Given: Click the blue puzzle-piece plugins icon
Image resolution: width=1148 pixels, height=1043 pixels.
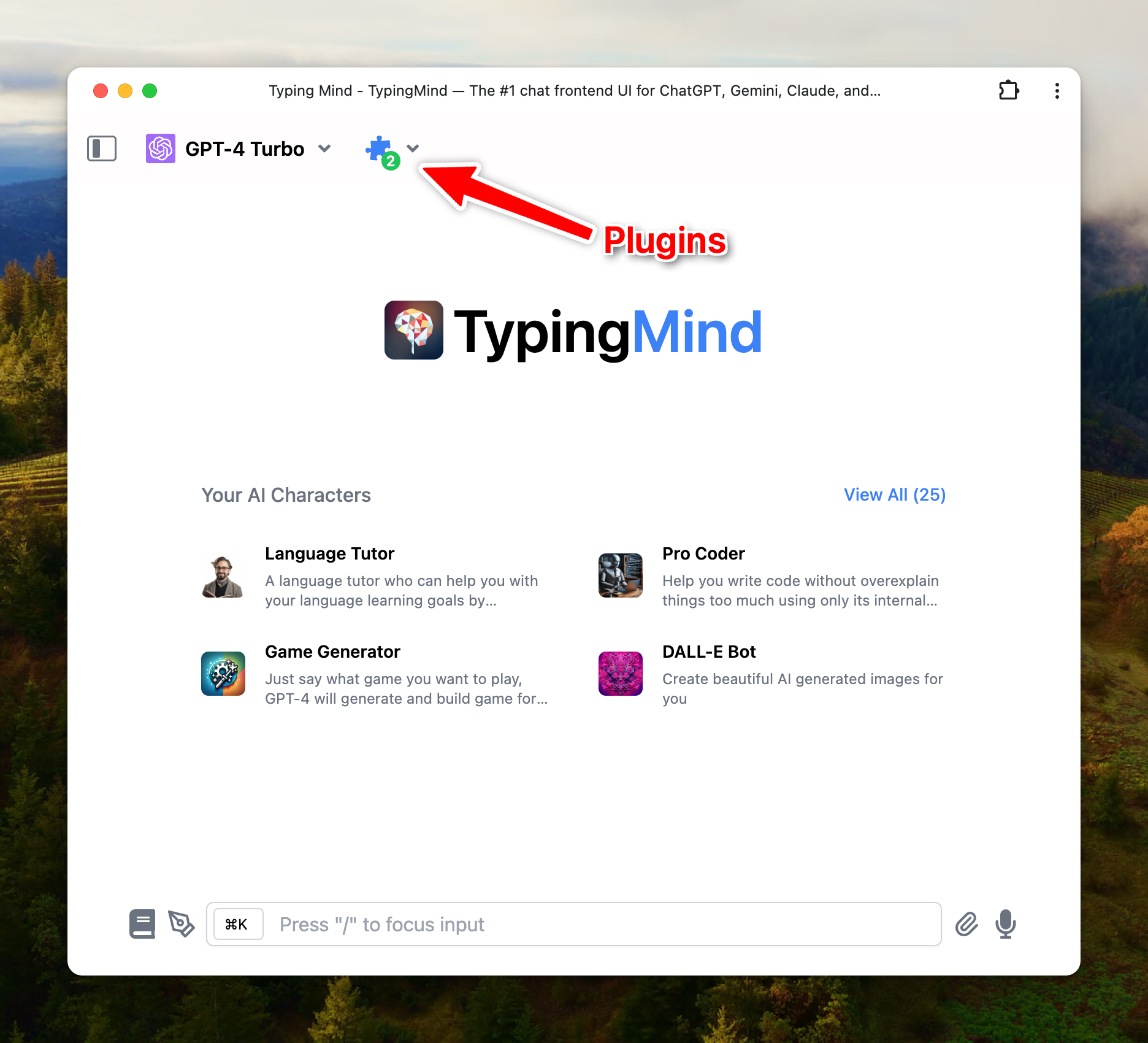Looking at the screenshot, I should [x=378, y=148].
